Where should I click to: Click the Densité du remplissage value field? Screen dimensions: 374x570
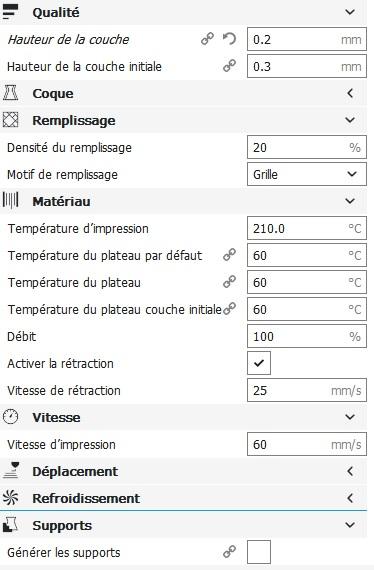(x=307, y=147)
